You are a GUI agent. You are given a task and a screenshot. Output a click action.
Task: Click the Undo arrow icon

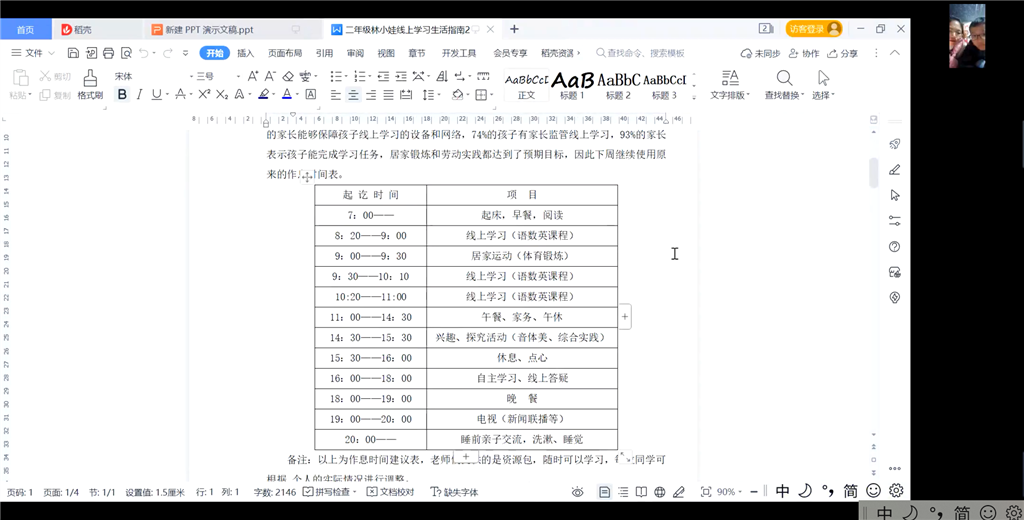(144, 53)
